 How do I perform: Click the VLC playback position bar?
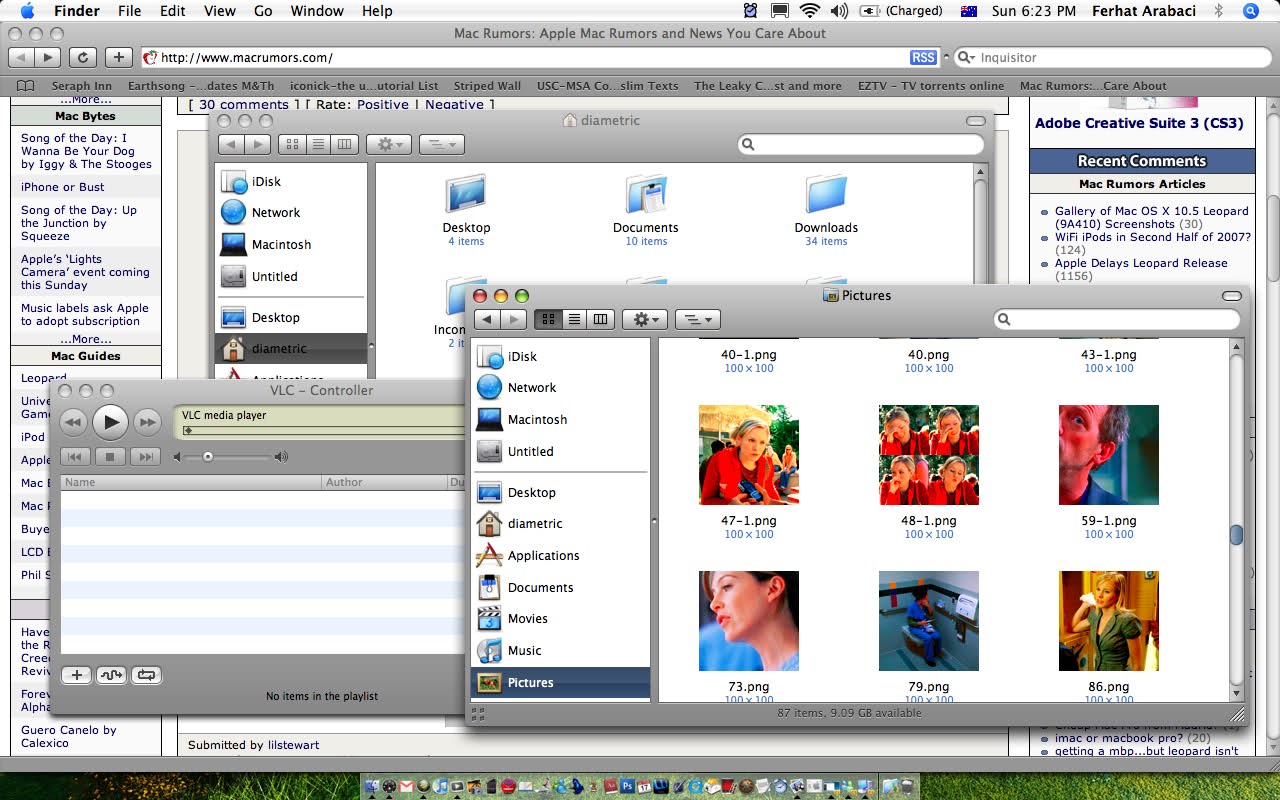click(322, 431)
